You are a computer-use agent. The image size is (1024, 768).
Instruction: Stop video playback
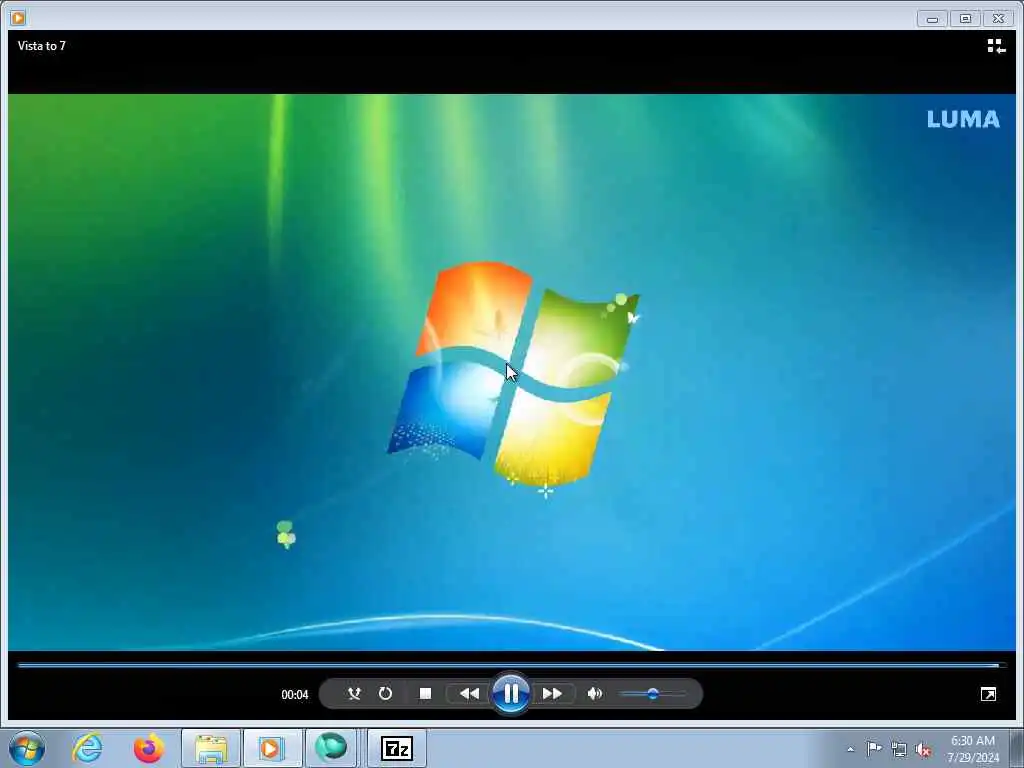pyautogui.click(x=425, y=694)
